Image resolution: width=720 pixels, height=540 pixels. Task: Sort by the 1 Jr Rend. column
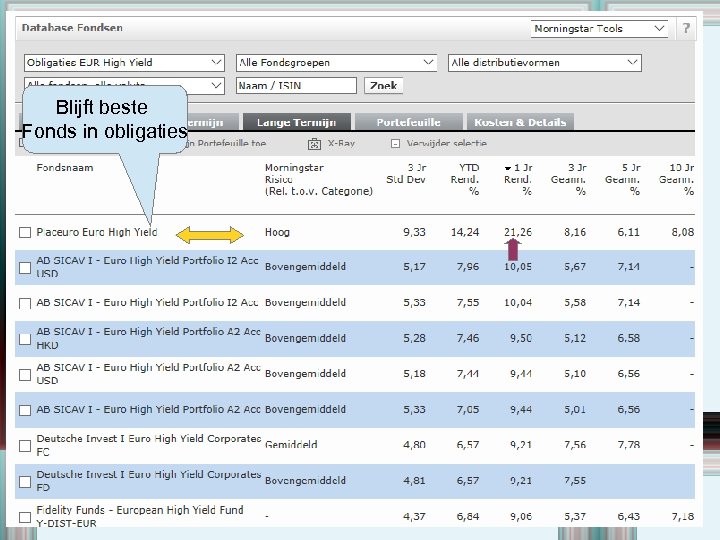tap(518, 180)
